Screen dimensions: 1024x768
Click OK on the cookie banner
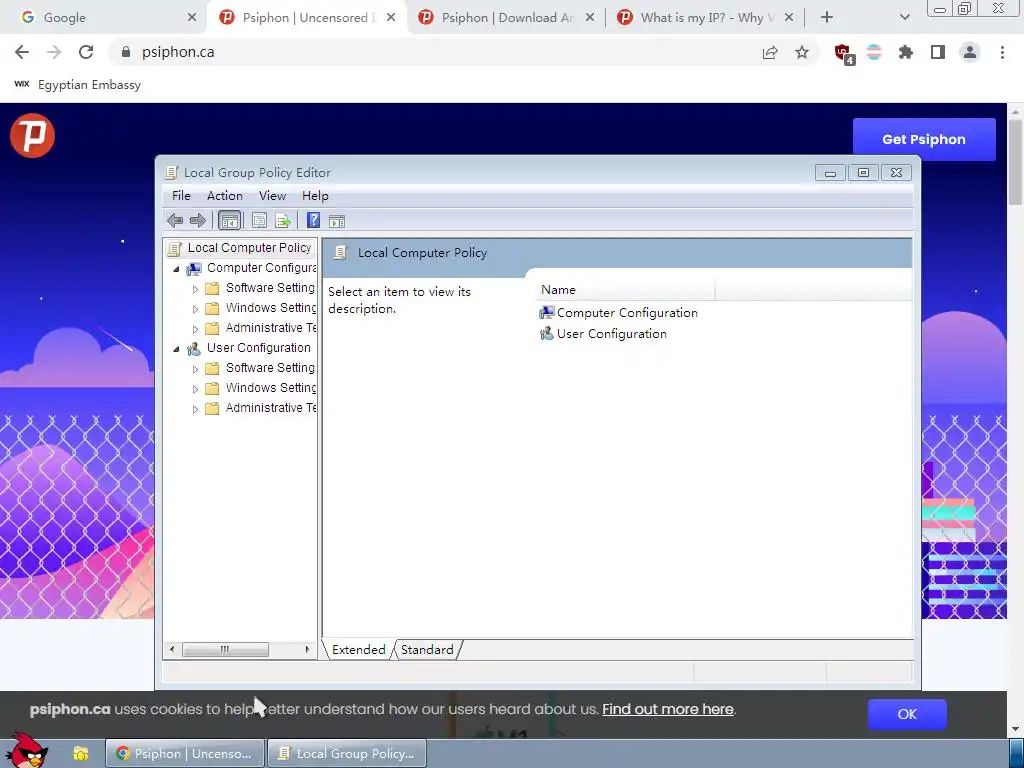pyautogui.click(x=907, y=714)
